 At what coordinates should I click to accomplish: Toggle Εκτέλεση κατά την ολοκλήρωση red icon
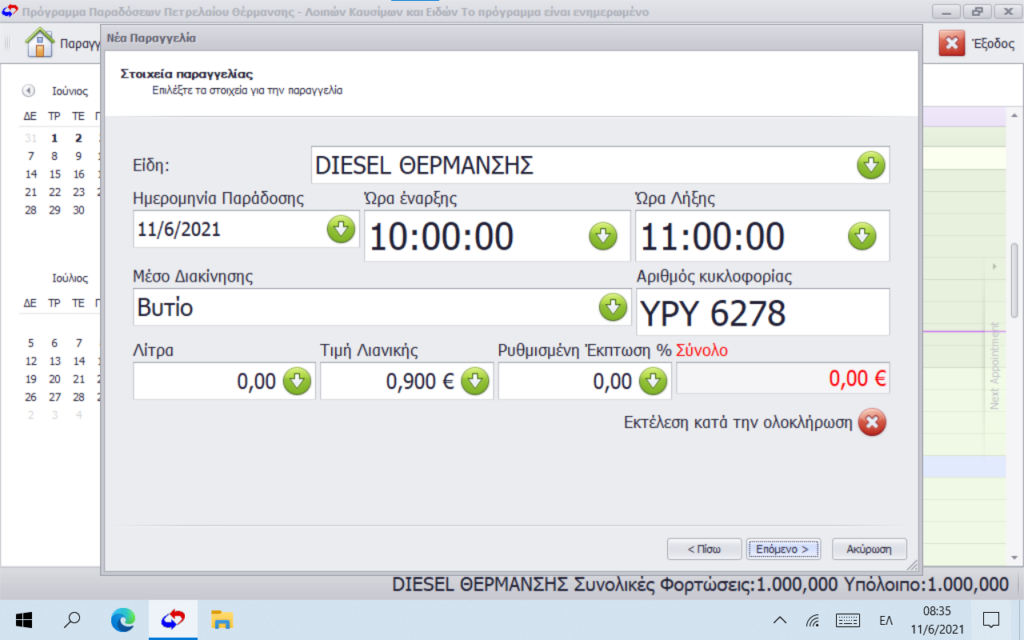click(872, 422)
